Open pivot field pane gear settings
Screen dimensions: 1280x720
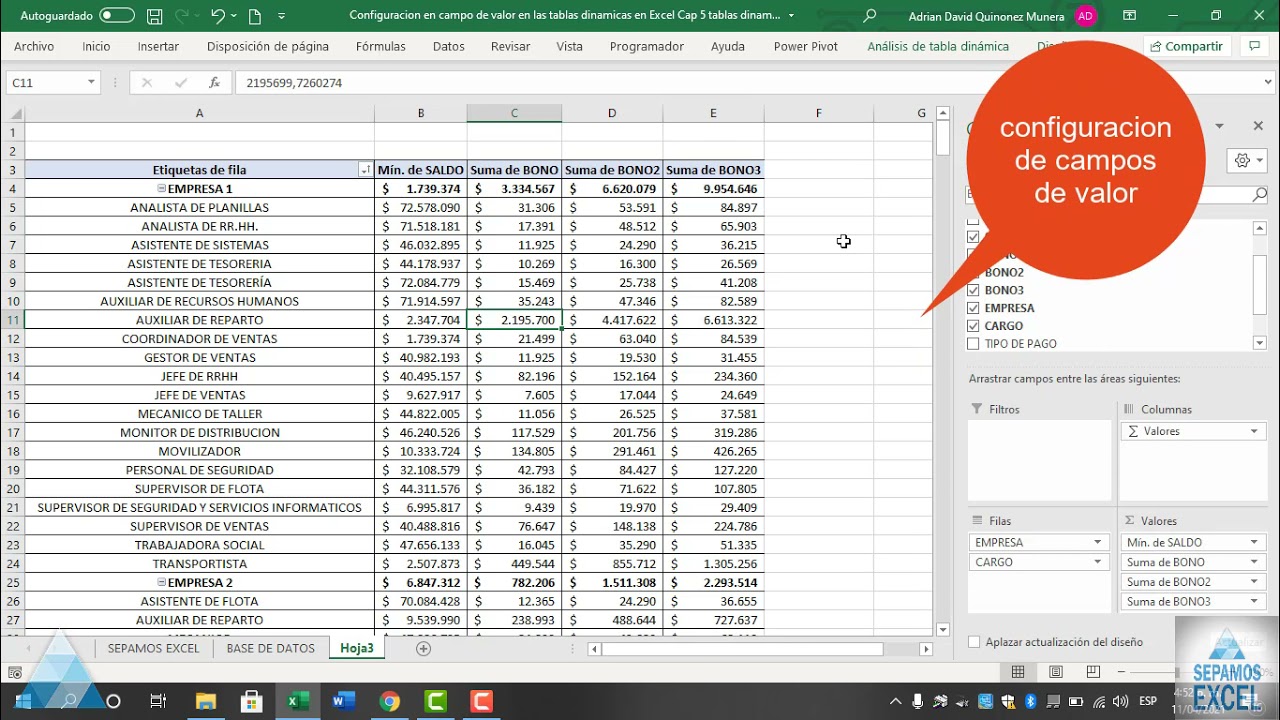(x=1243, y=160)
